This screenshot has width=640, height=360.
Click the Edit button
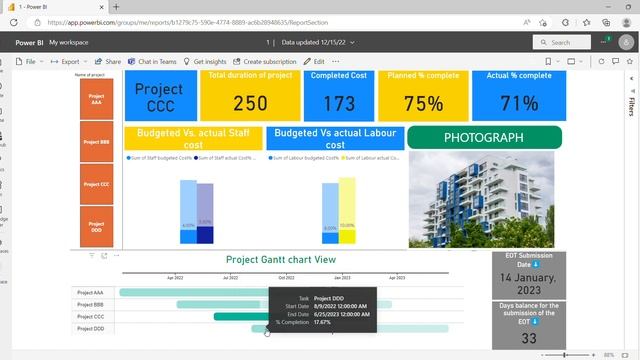314,62
